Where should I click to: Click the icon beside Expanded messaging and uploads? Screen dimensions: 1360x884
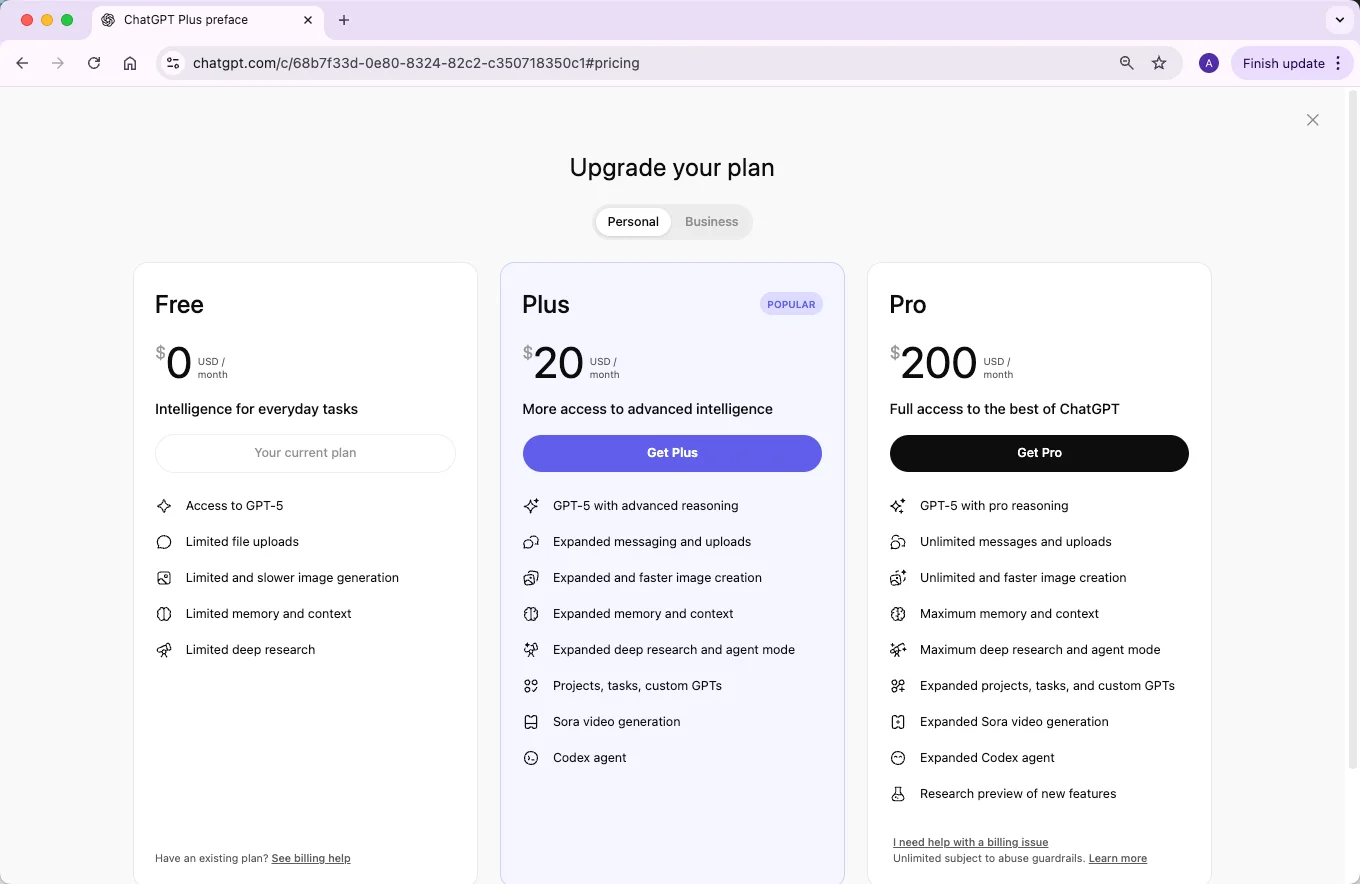[531, 542]
